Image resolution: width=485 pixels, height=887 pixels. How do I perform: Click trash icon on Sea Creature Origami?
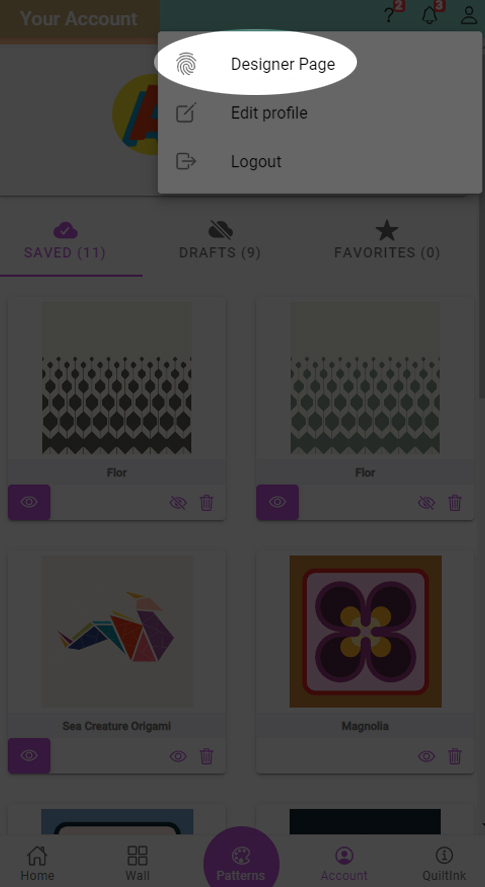click(x=207, y=756)
